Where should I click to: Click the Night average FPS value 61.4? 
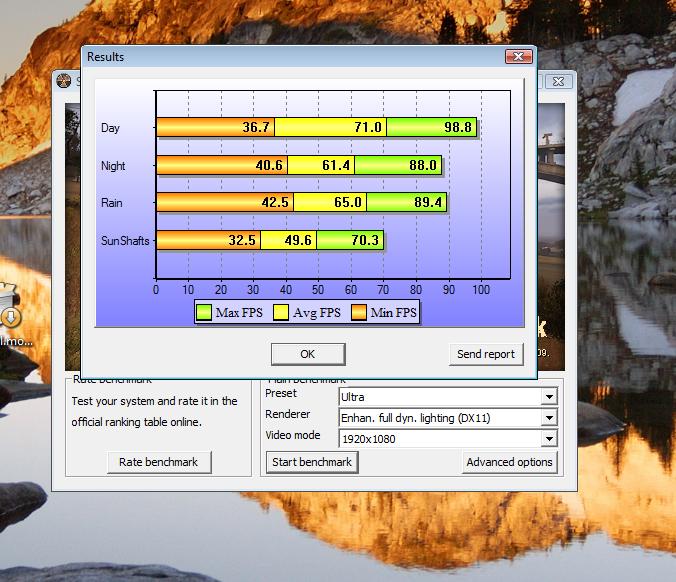click(336, 165)
